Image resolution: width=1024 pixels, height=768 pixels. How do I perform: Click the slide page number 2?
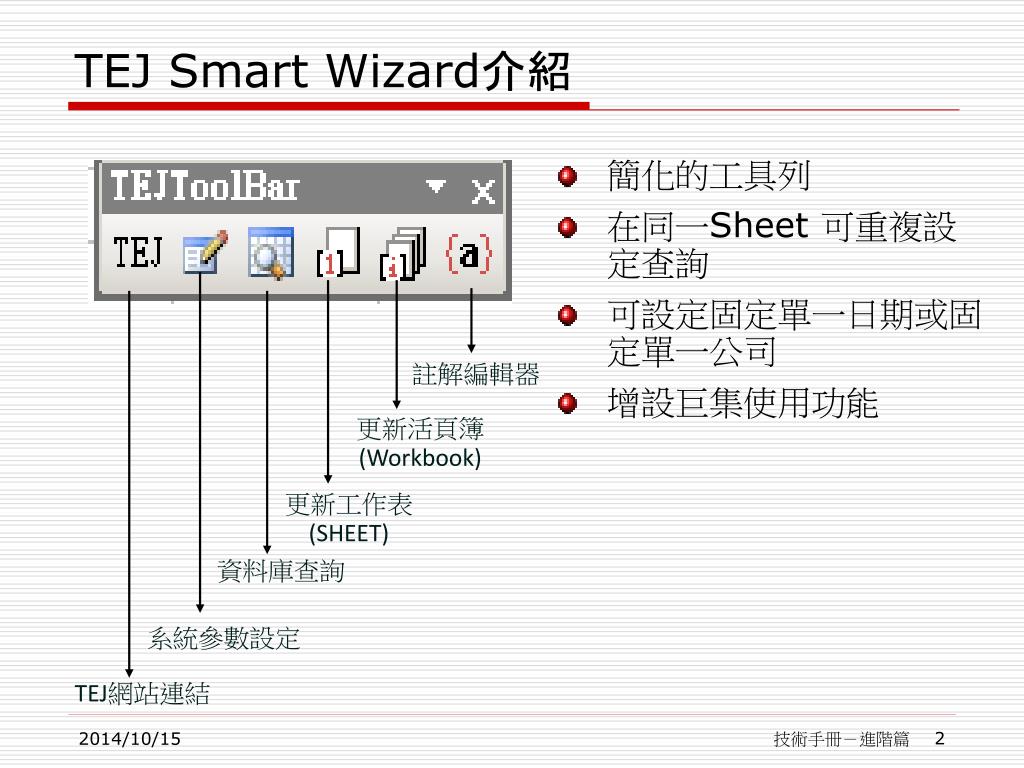coord(940,739)
